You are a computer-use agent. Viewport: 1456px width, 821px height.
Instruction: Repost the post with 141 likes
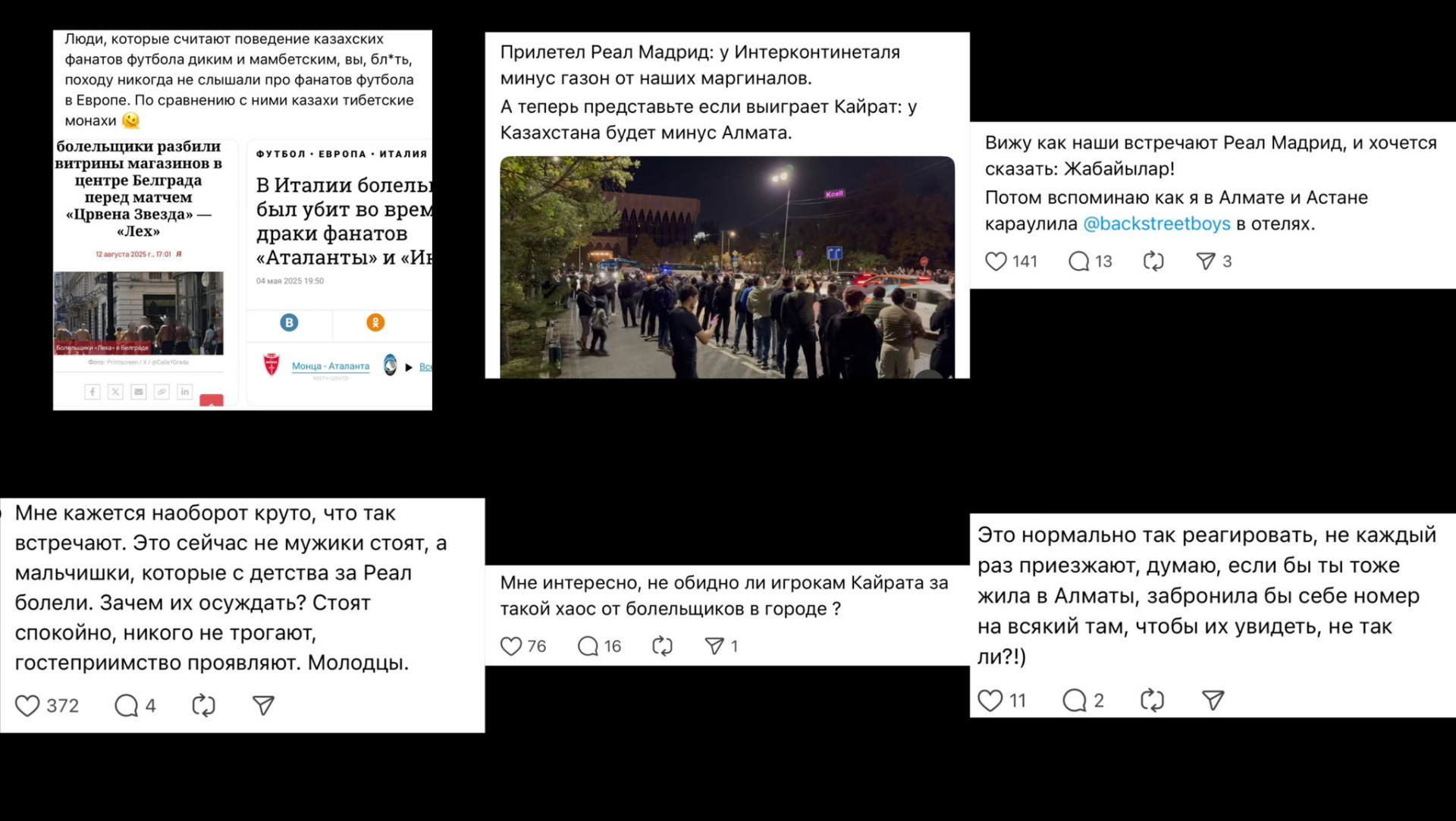point(1153,262)
